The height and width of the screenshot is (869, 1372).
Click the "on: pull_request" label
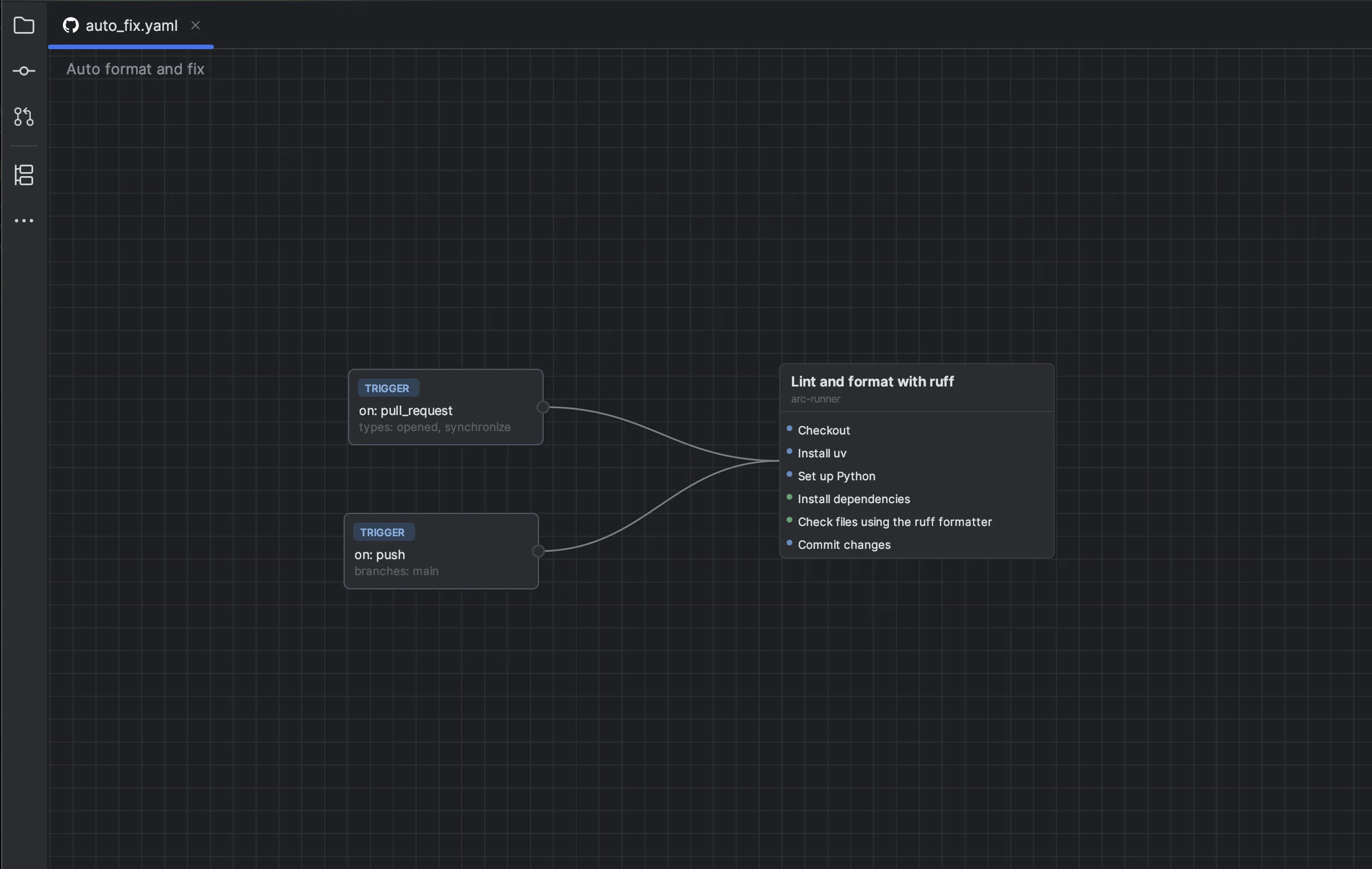406,410
